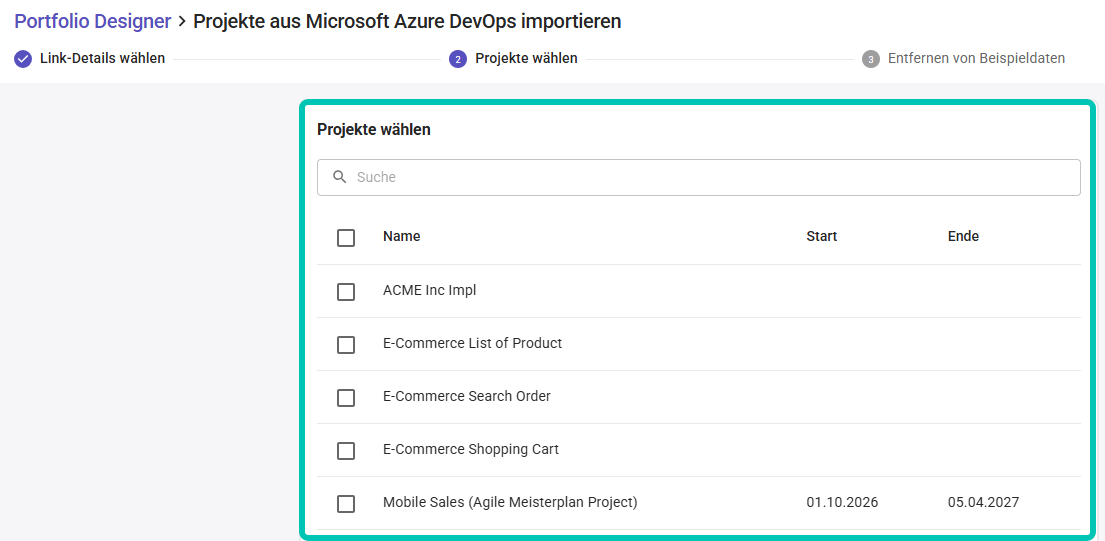Check the E-Commerce List of Product checkbox

(346, 345)
